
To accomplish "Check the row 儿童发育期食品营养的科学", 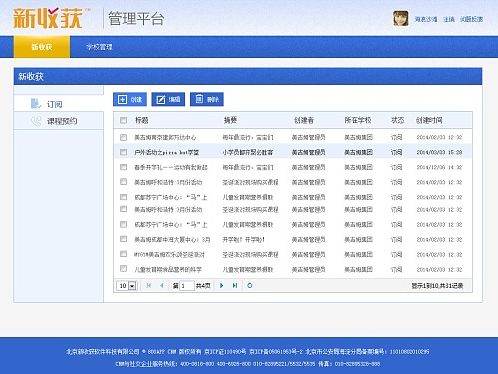I will (123, 269).
